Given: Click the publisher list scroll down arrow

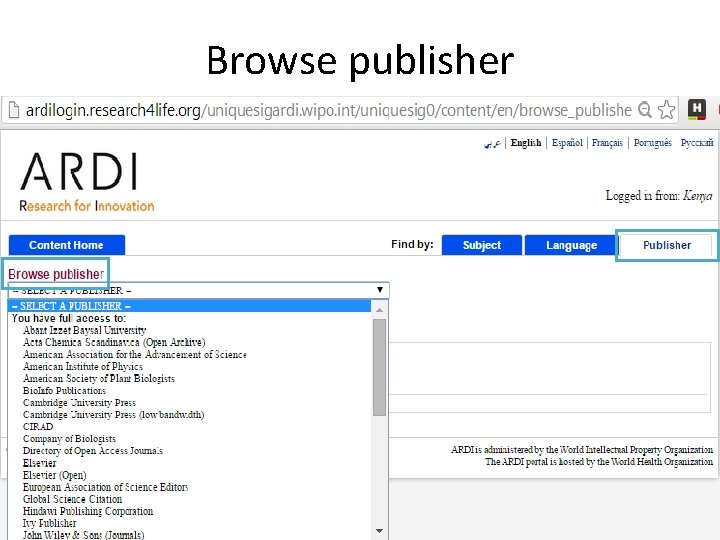Looking at the screenshot, I should (x=379, y=531).
